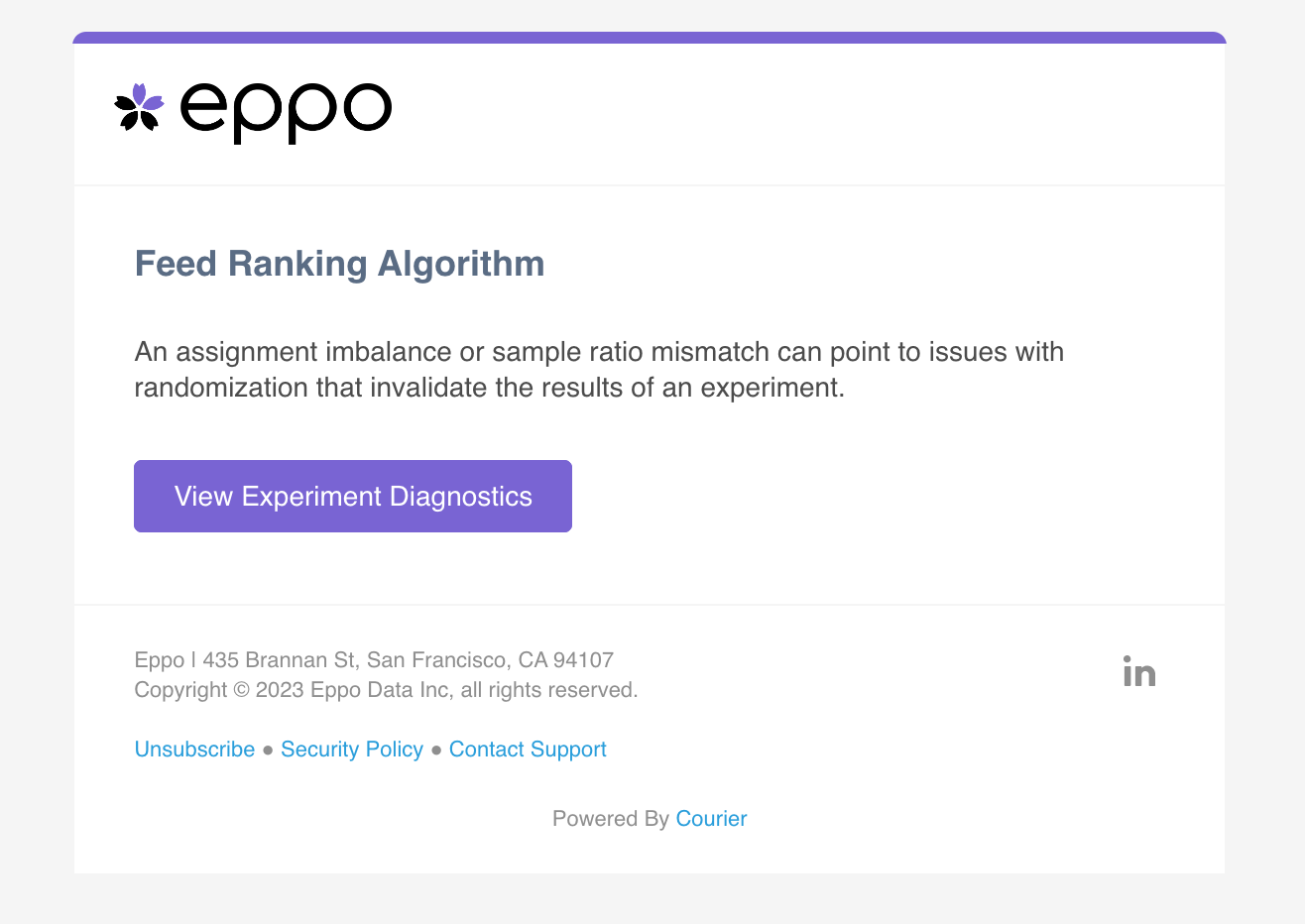
Task: Click the zip code 94107
Action: 583,660
